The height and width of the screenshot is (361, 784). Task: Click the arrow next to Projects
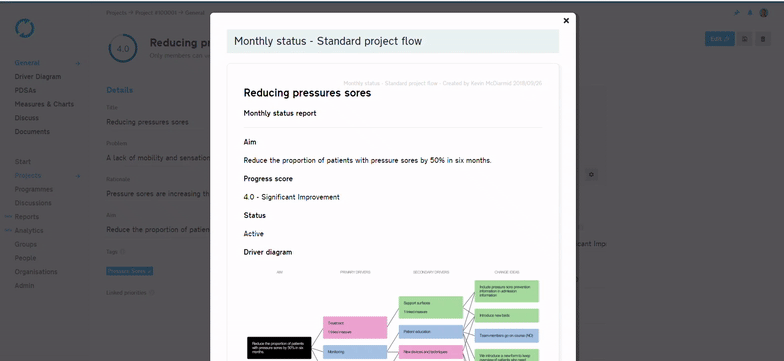[x=78, y=176]
